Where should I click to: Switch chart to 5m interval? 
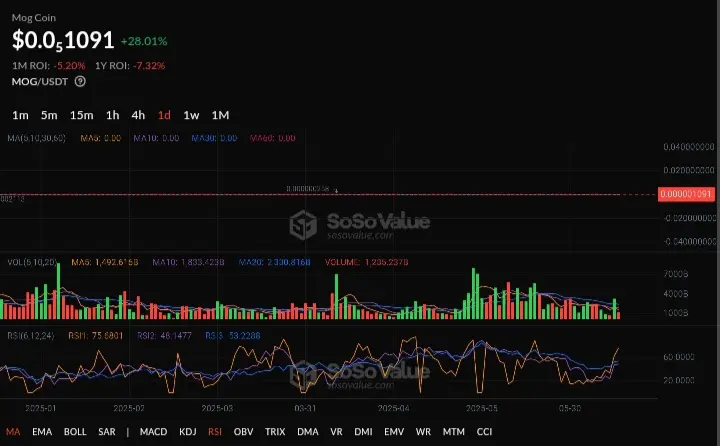click(49, 115)
